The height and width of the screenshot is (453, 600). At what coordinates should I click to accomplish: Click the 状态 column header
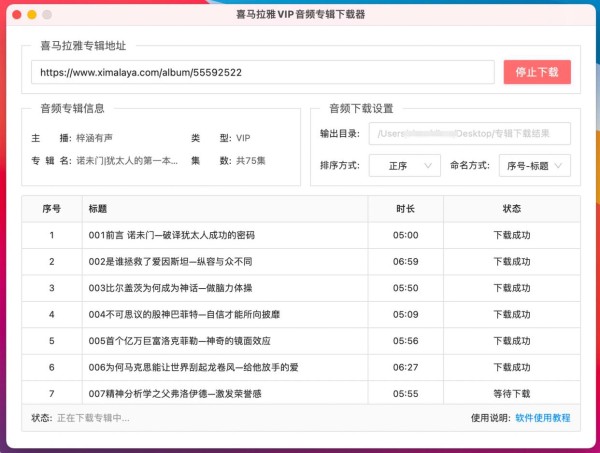pos(512,209)
